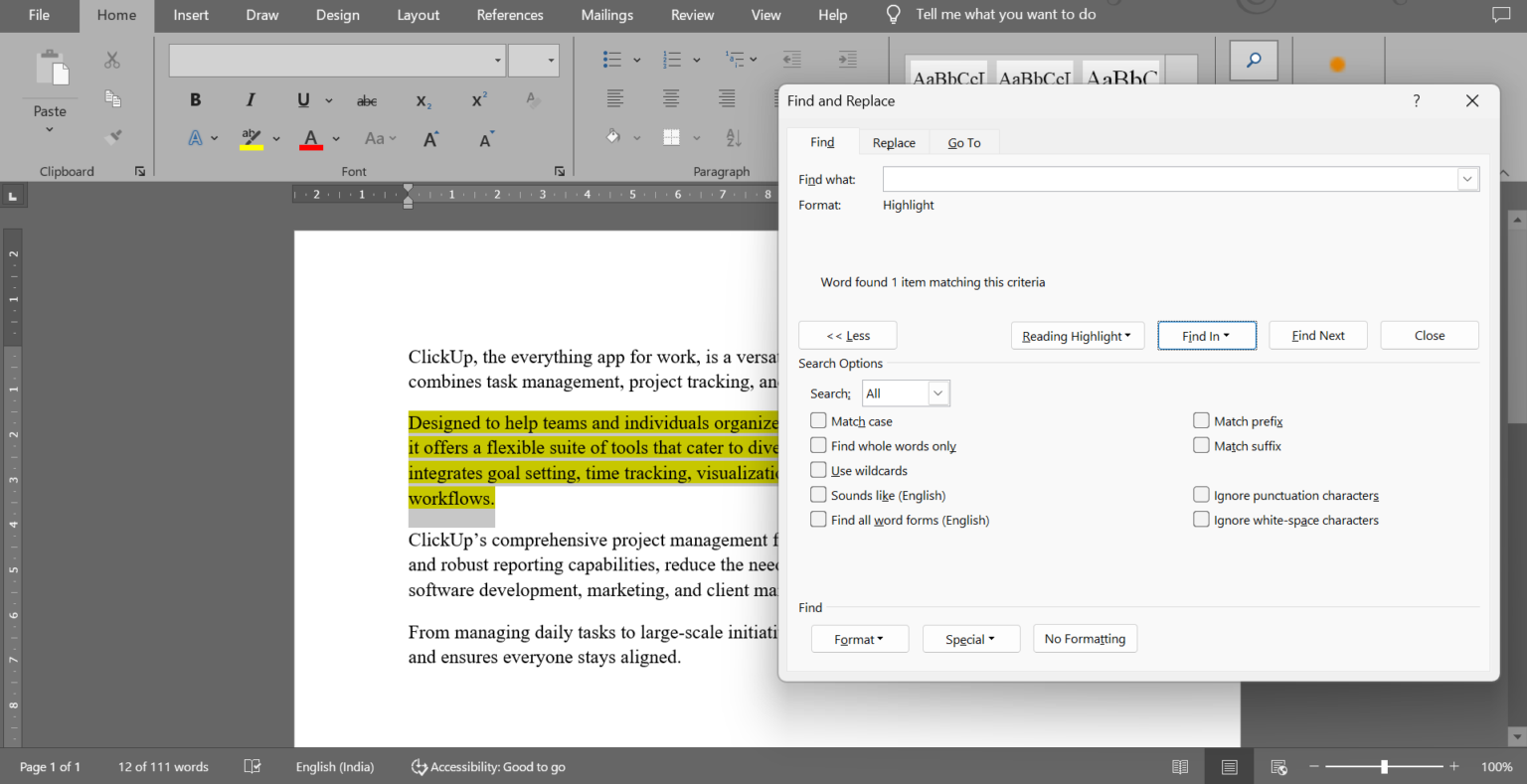The height and width of the screenshot is (784, 1527).
Task: Open the Sort tool
Action: pyautogui.click(x=732, y=138)
